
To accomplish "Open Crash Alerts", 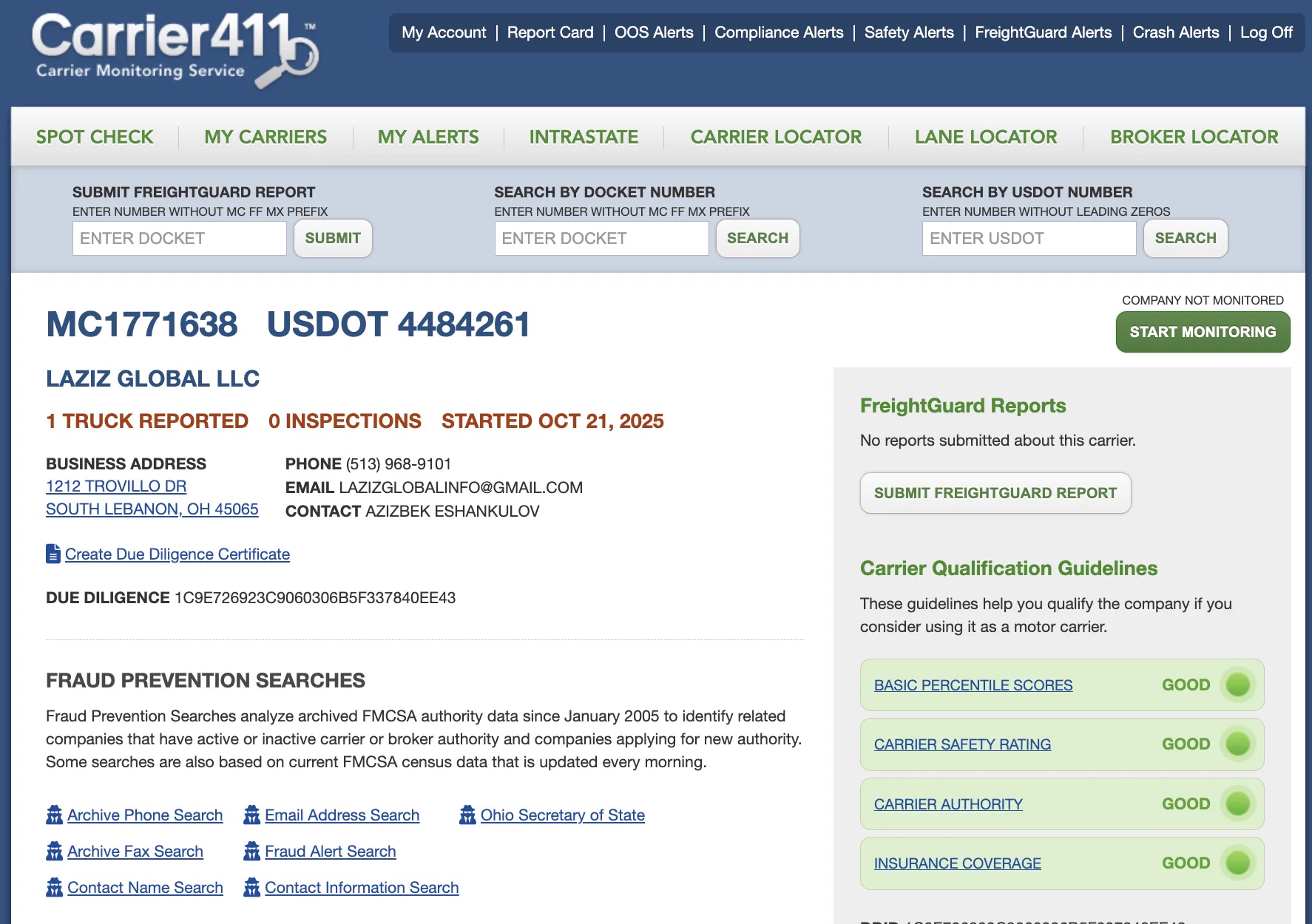I will tap(1176, 33).
